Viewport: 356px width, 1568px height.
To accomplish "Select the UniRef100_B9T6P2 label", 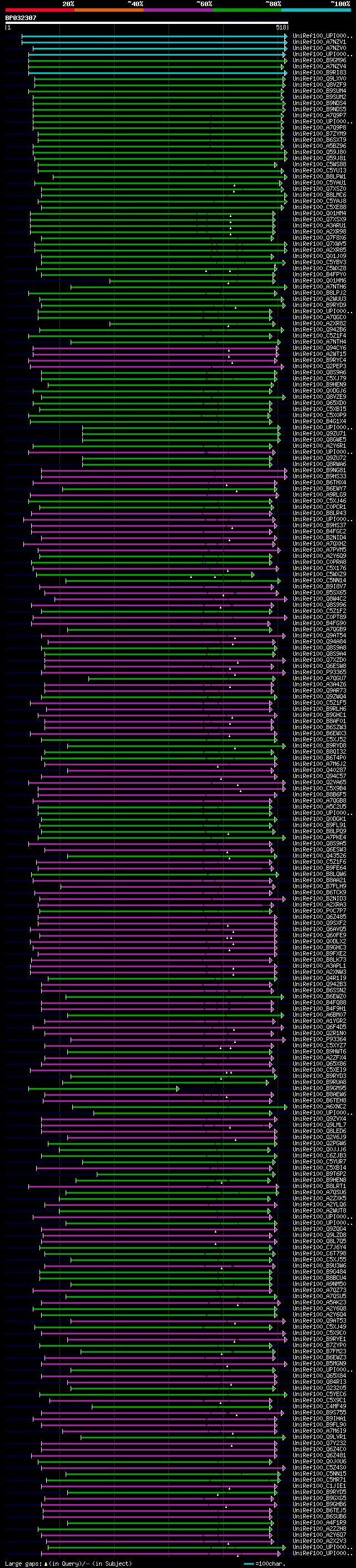I will click(x=319, y=1174).
